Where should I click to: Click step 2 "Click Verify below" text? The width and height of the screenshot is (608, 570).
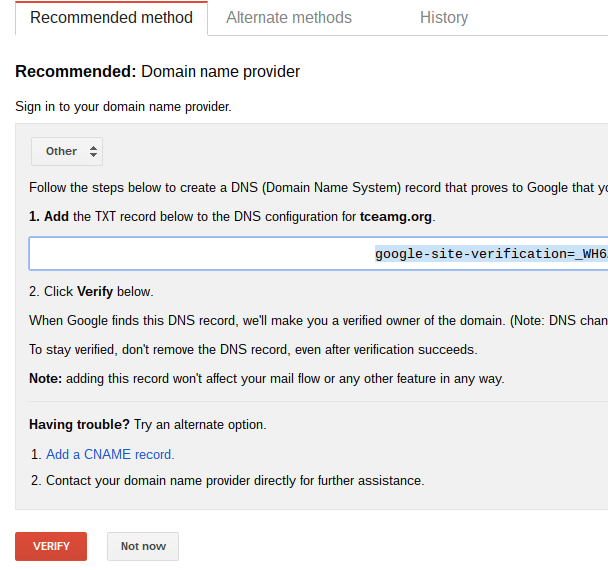pyautogui.click(x=91, y=292)
